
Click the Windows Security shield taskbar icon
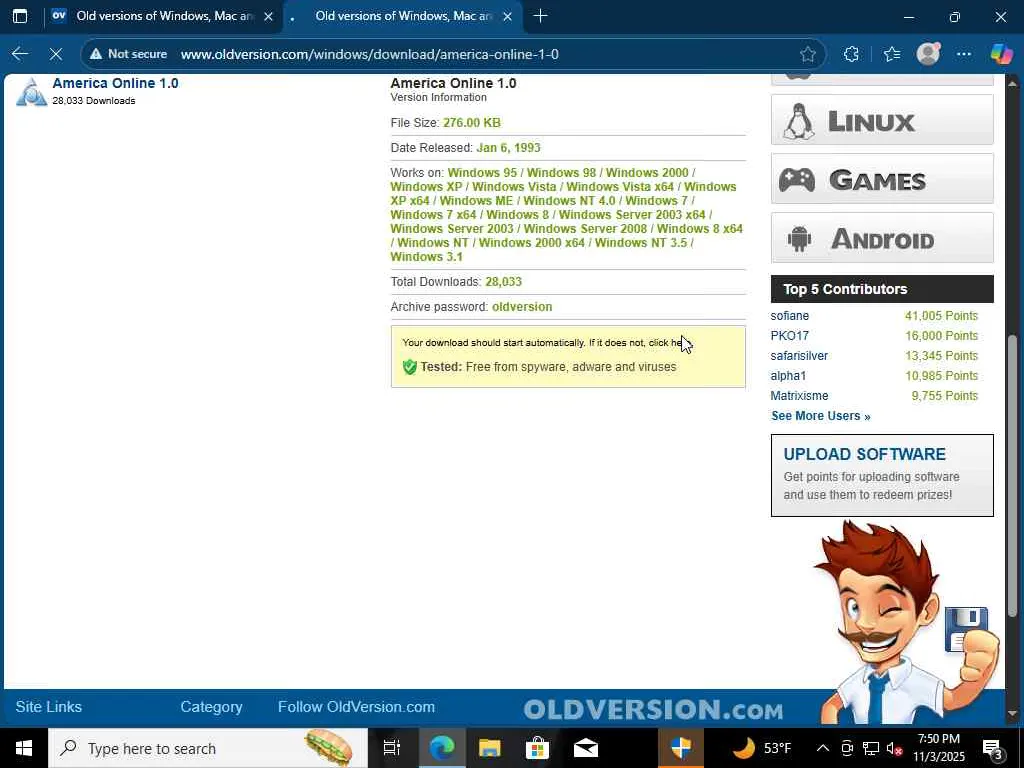point(681,748)
